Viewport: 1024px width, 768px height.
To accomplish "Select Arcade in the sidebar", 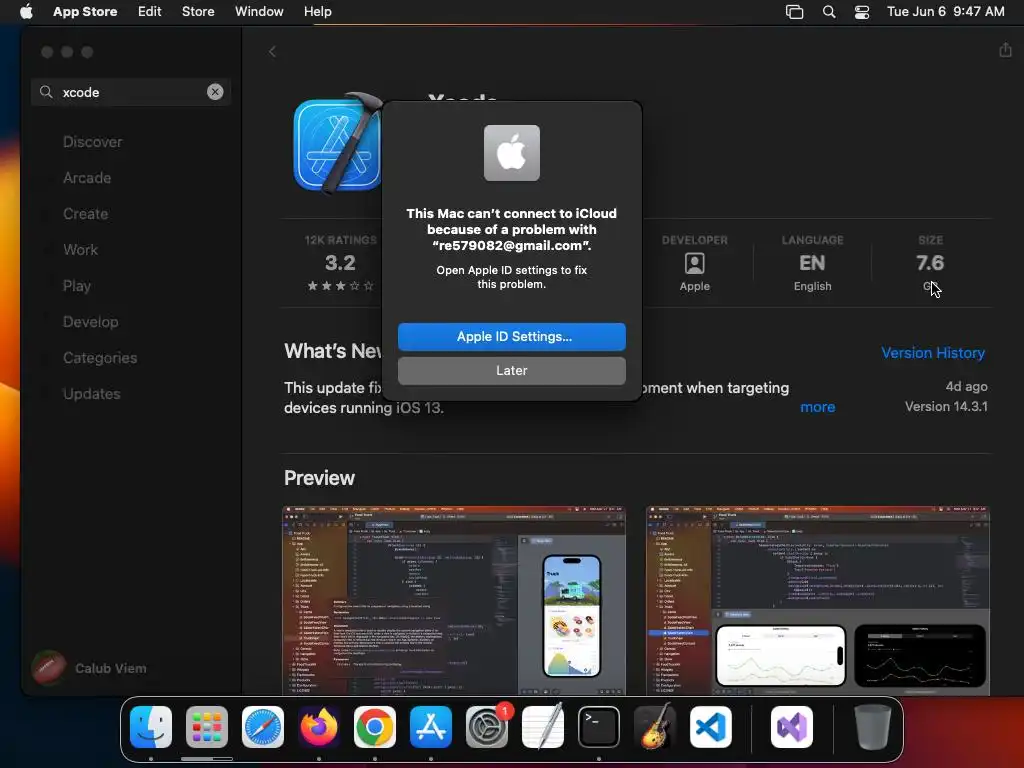I will [x=87, y=178].
